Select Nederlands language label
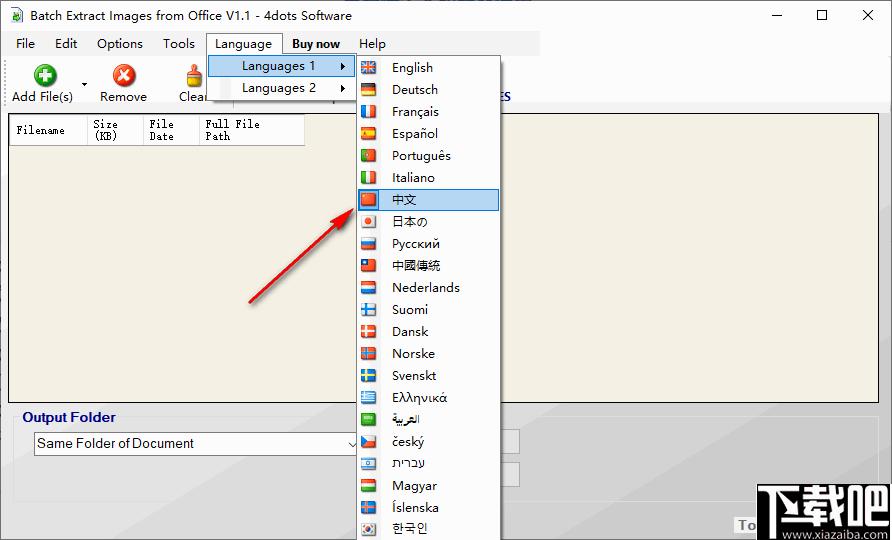Screen dimensions: 892x540 [x=426, y=287]
